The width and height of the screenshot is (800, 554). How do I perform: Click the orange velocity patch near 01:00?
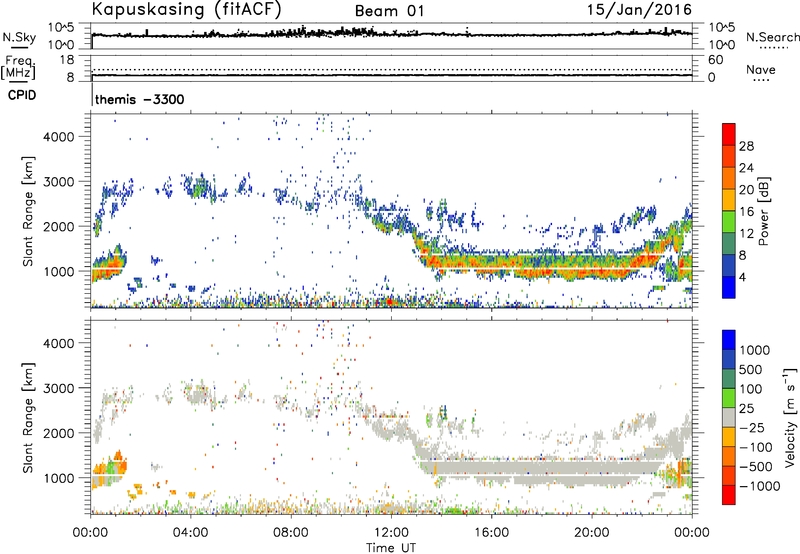(x=110, y=468)
